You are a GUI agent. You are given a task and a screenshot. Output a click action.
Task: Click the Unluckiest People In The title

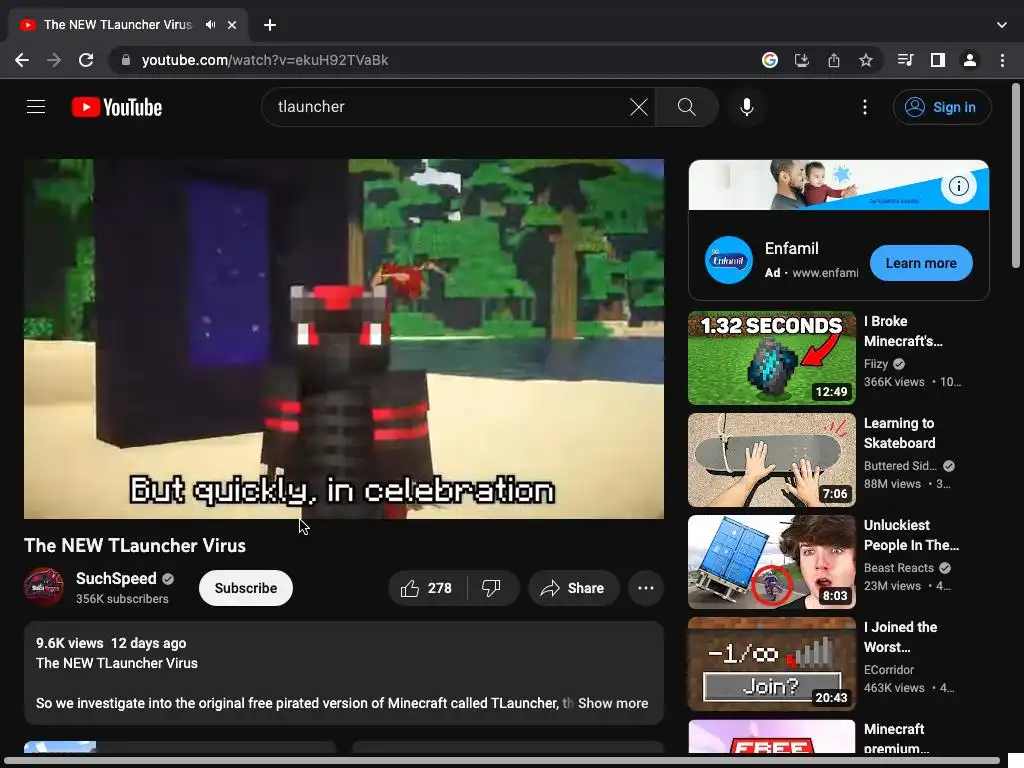pyautogui.click(x=912, y=535)
